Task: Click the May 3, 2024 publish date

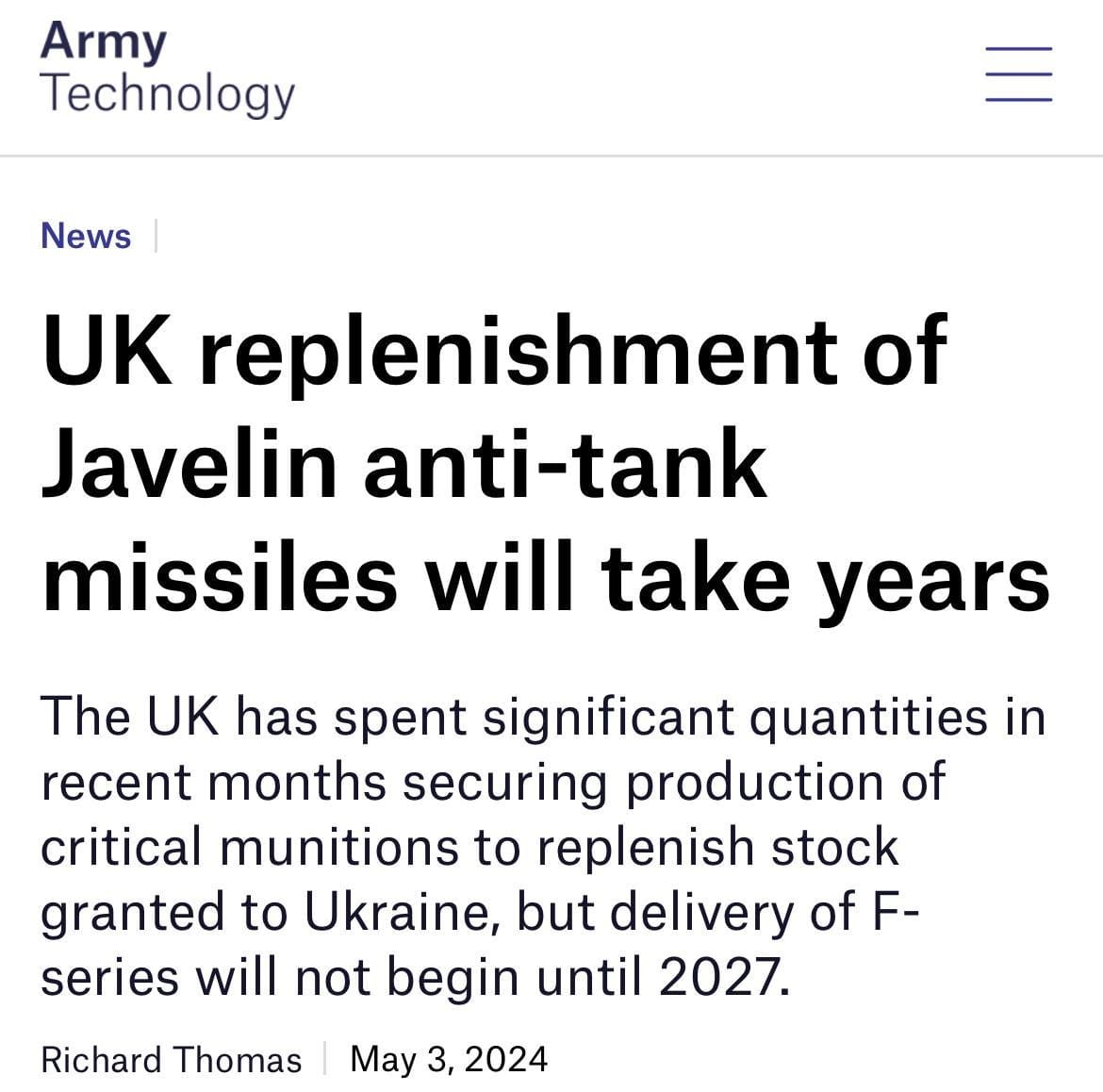Action: (449, 1060)
